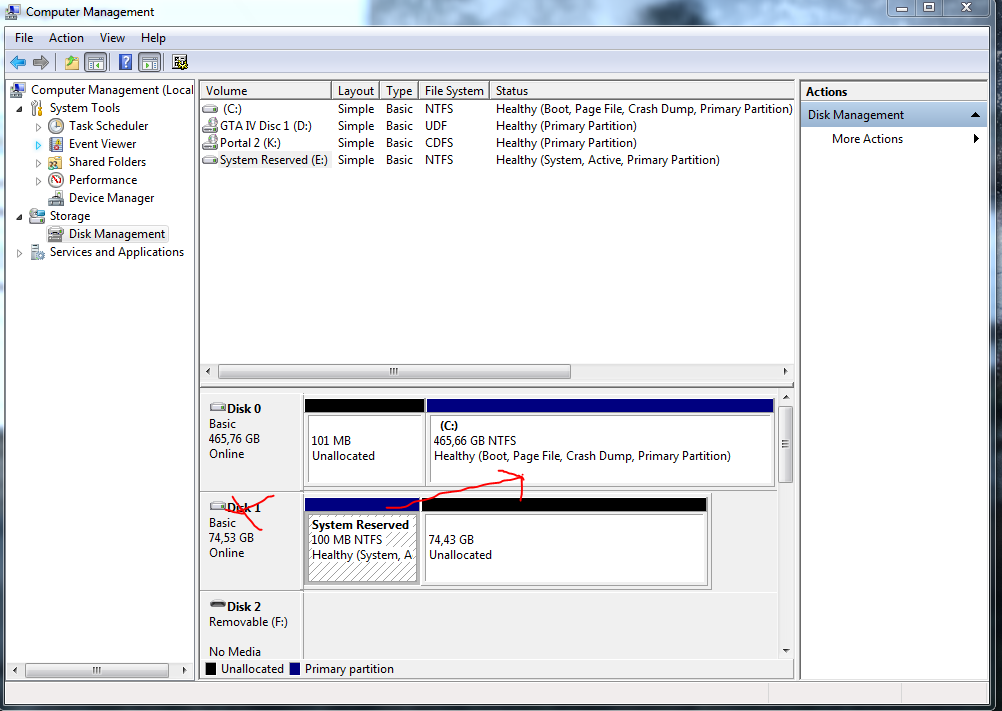Collapse the Disk Management actions section

[975, 115]
